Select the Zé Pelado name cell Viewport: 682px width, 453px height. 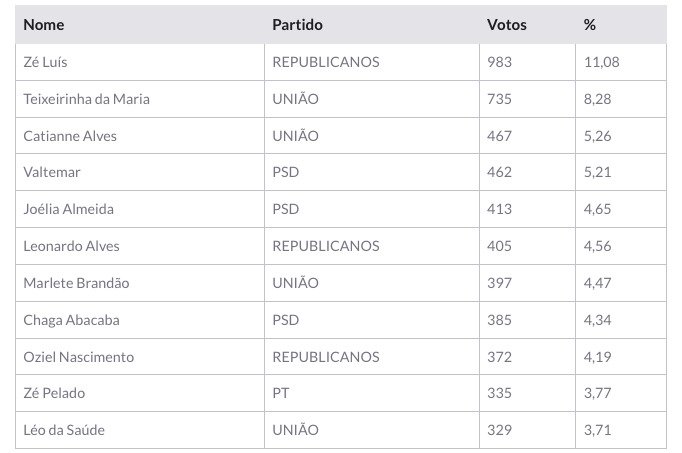[x=52, y=393]
